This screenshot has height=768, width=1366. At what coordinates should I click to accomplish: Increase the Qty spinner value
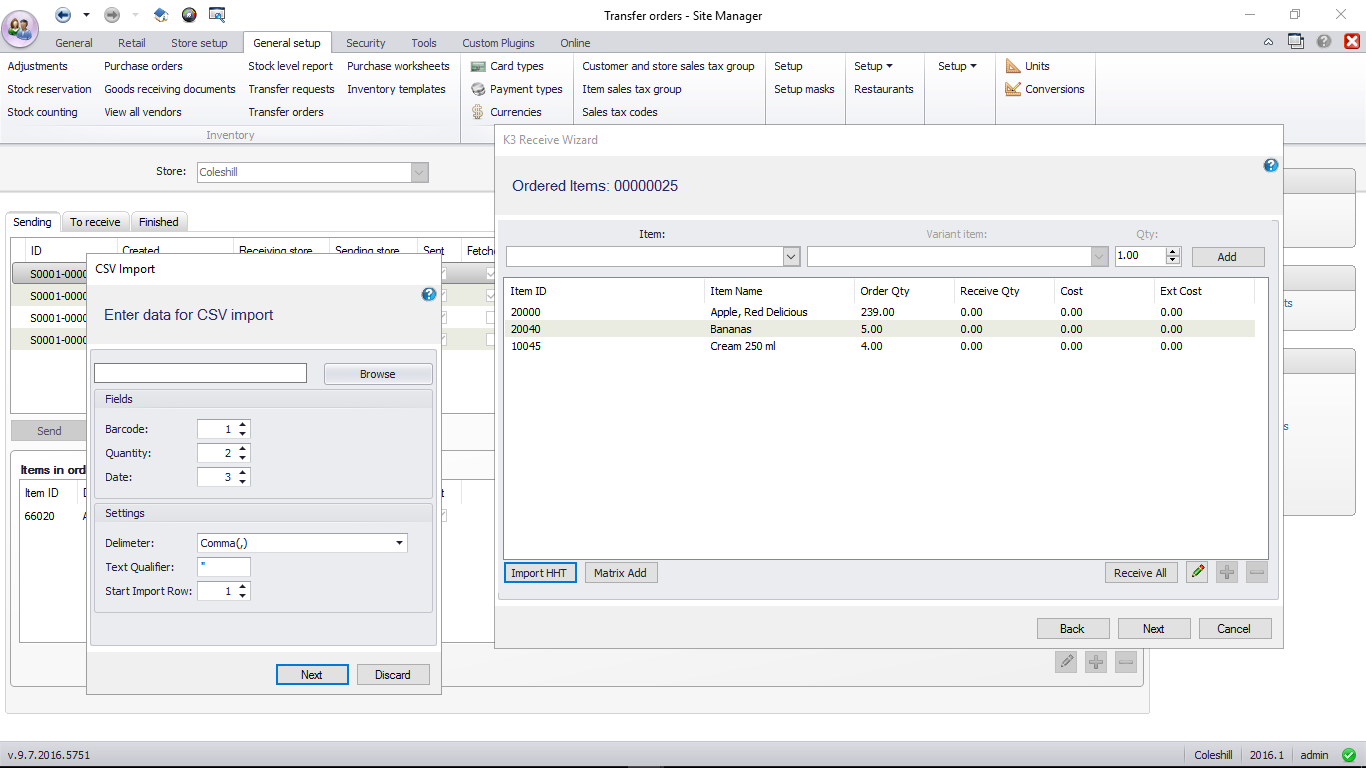coord(1173,252)
